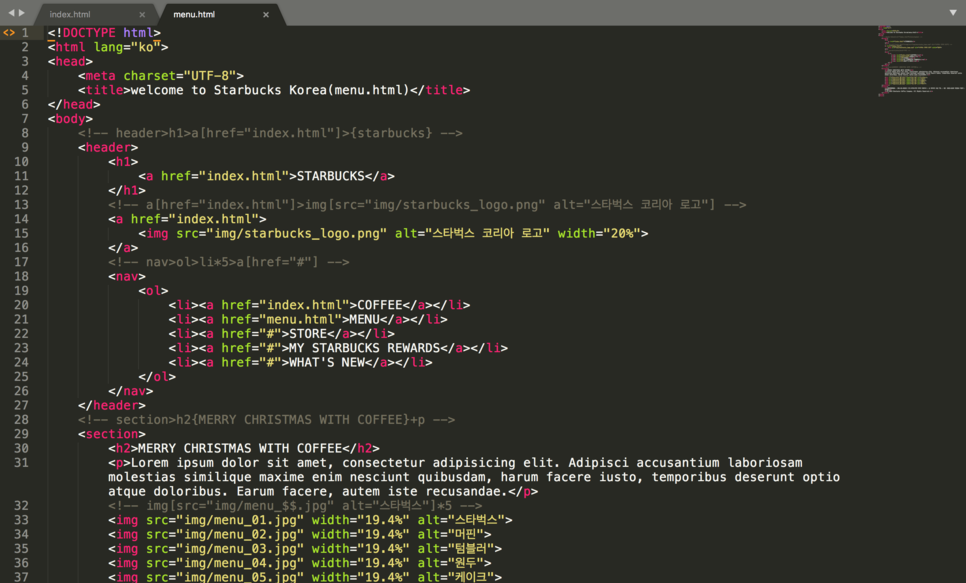Click the comment 'header>h1>a[href="index.html"]>{starbucks}'

click(x=274, y=133)
